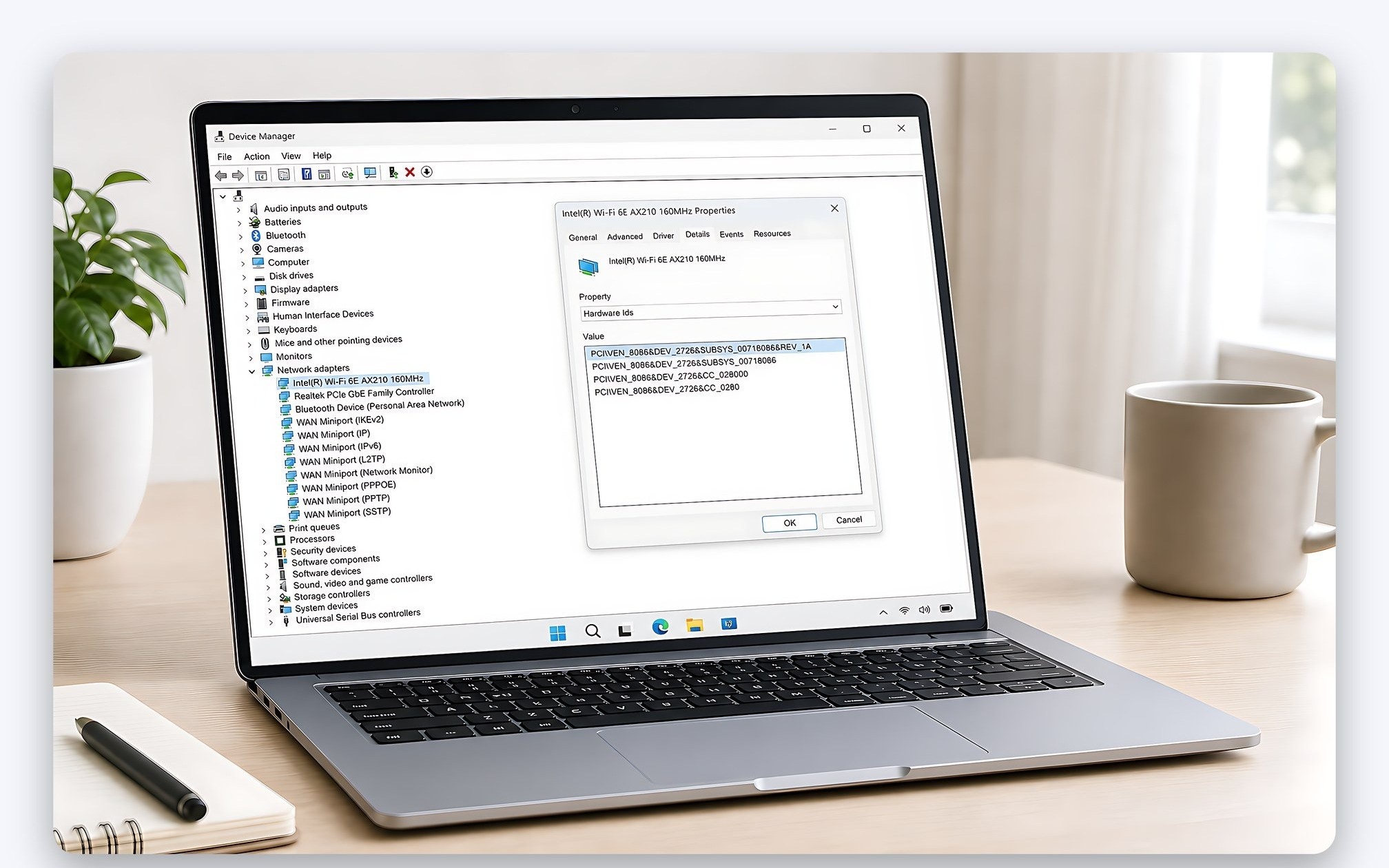Click the blue Help toolbar icon
Image resolution: width=1389 pixels, height=868 pixels.
point(307,174)
